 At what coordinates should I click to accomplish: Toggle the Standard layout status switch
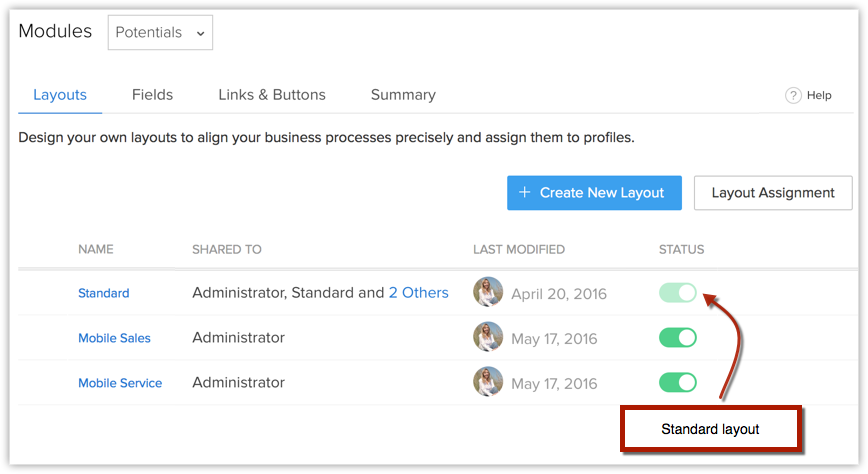[x=678, y=292]
